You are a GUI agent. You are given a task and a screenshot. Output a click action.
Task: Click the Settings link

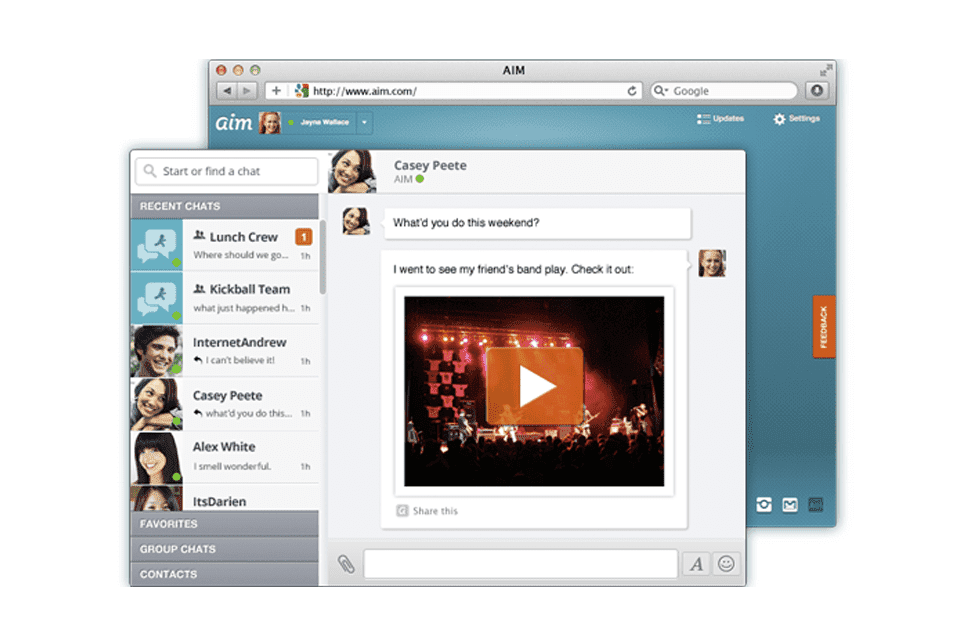click(804, 118)
